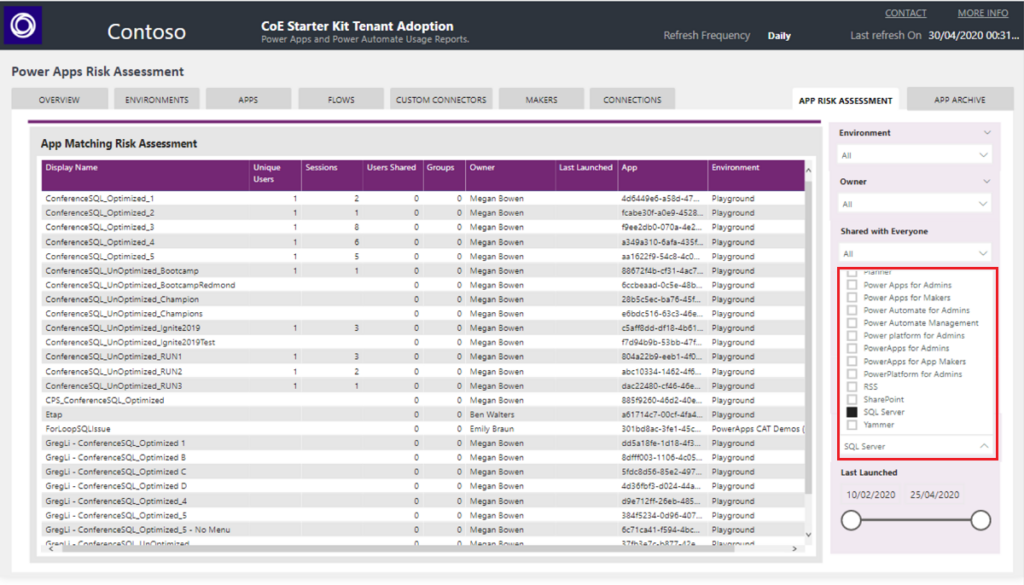Open the MORE INFO link

click(x=982, y=12)
